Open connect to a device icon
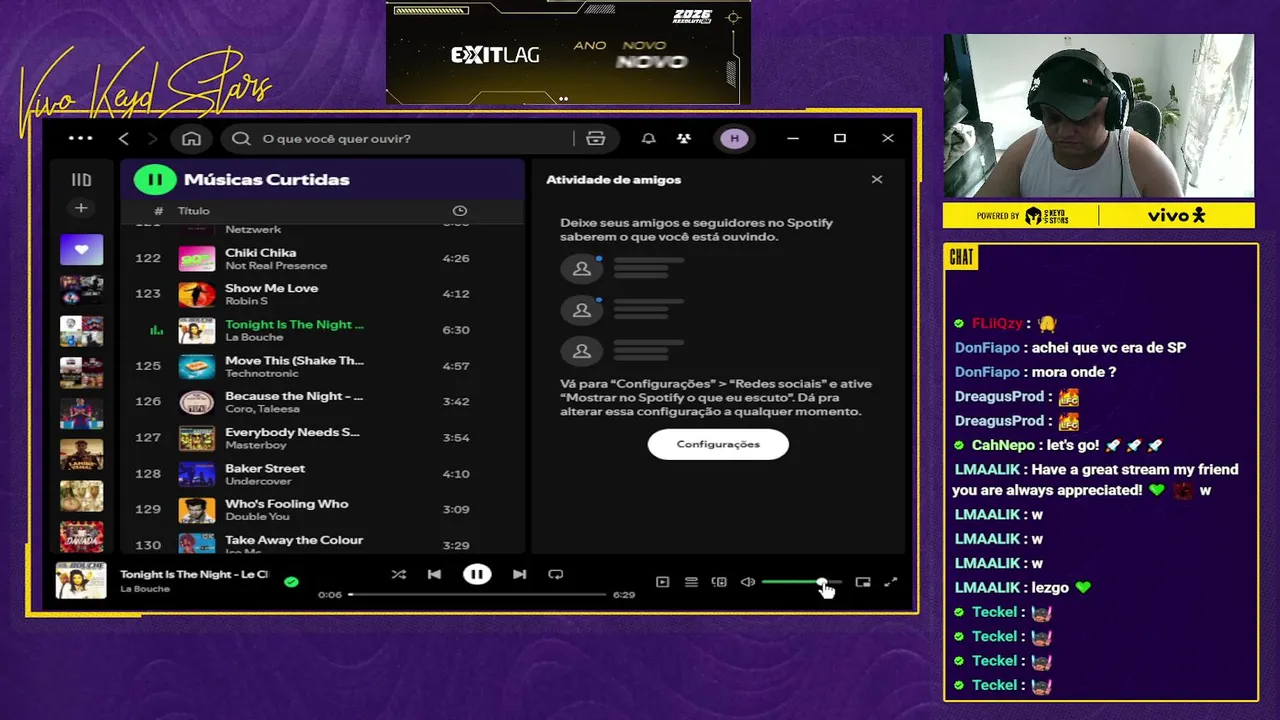Screen dimensions: 1280x720 pyautogui.click(x=719, y=582)
